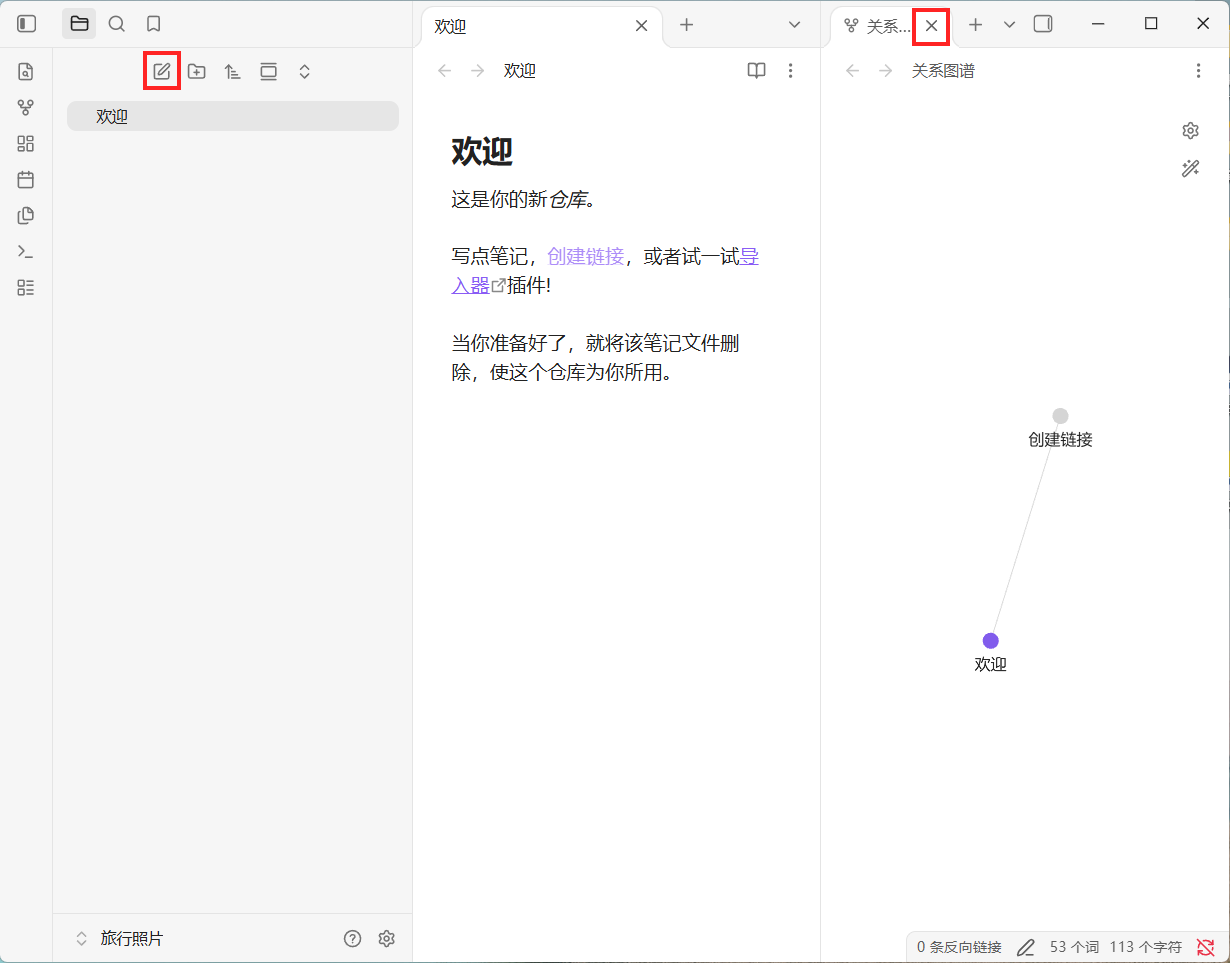Viewport: 1230px width, 963px height.
Task: Open tab list dropdown in graph pane
Action: [x=1009, y=25]
